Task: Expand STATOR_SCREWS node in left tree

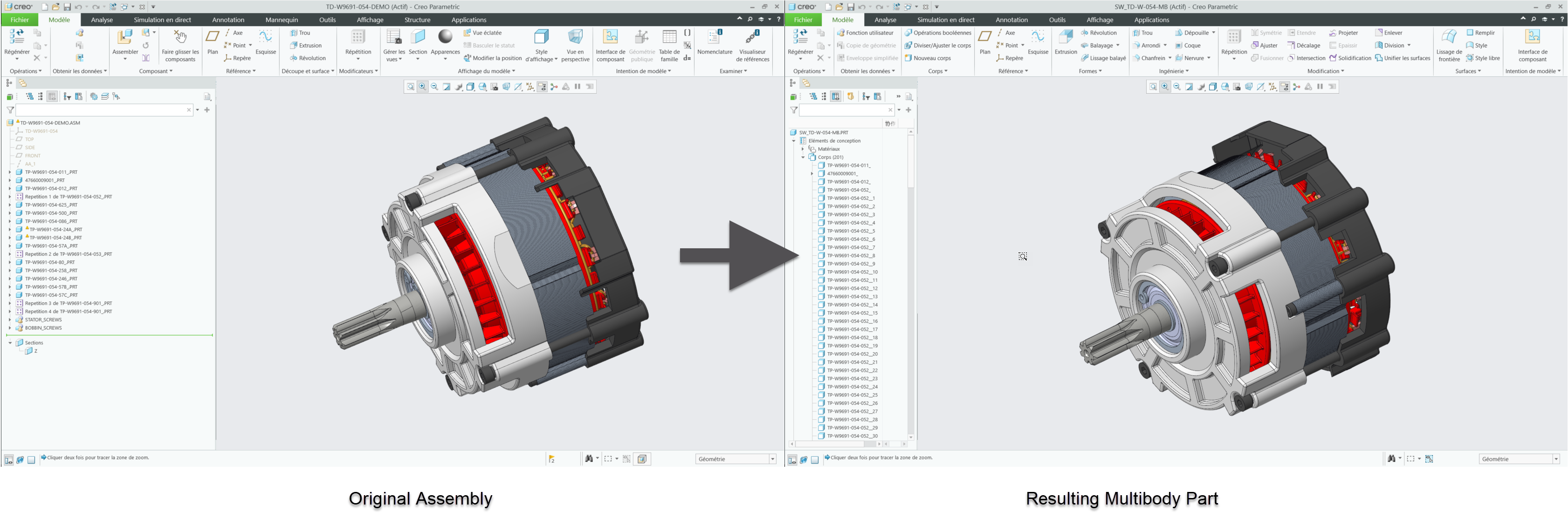Action: tap(10, 320)
